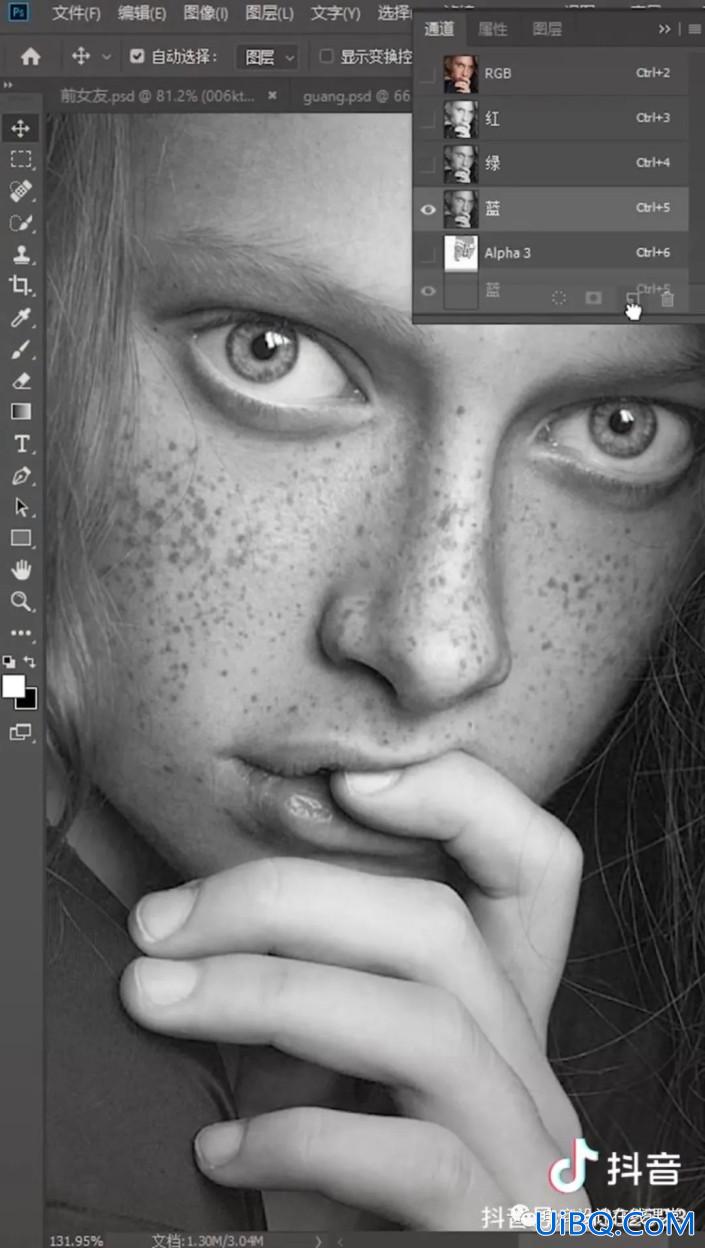Enable the 显示变换控件 checkbox
This screenshot has height=1248, width=705.
[x=326, y=57]
